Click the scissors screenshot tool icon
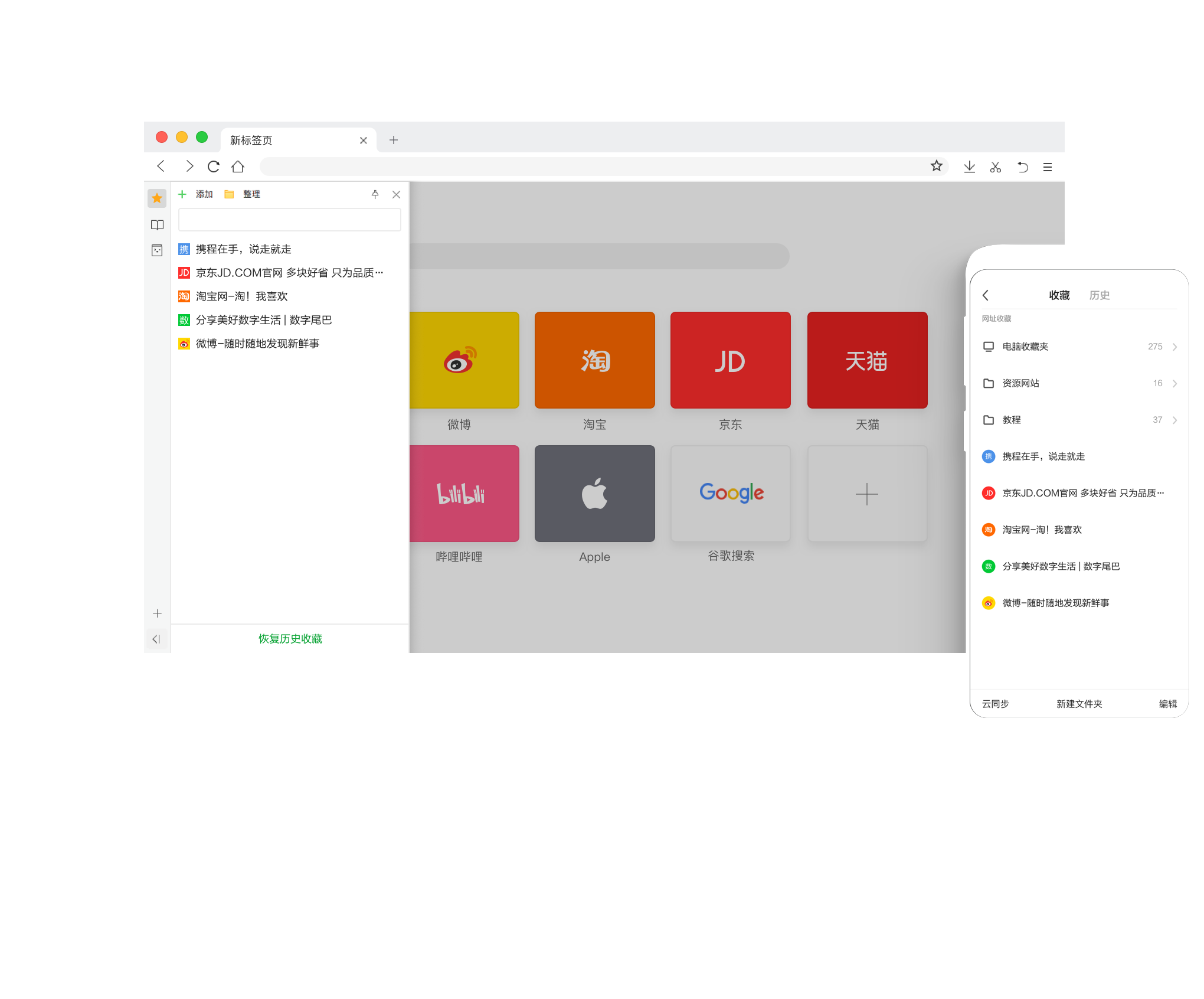Viewport: 1204px width, 999px height. pyautogui.click(x=996, y=167)
